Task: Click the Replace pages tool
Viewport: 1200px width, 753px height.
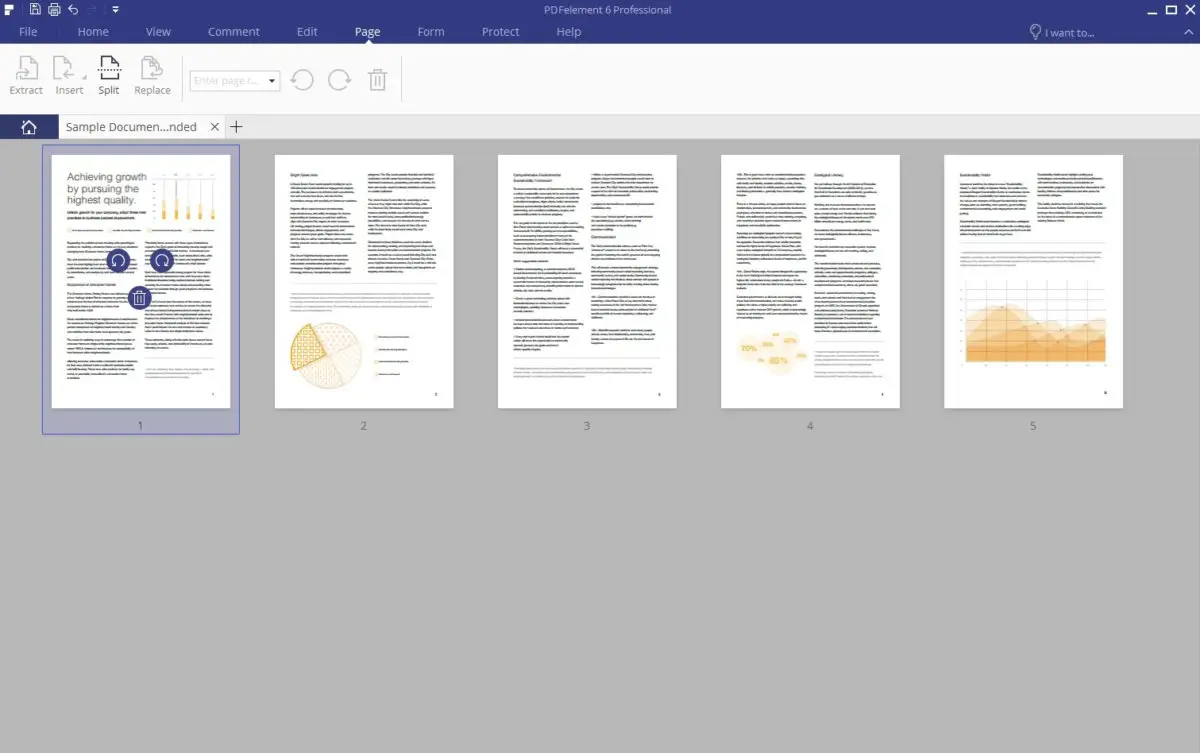Action: click(152, 77)
